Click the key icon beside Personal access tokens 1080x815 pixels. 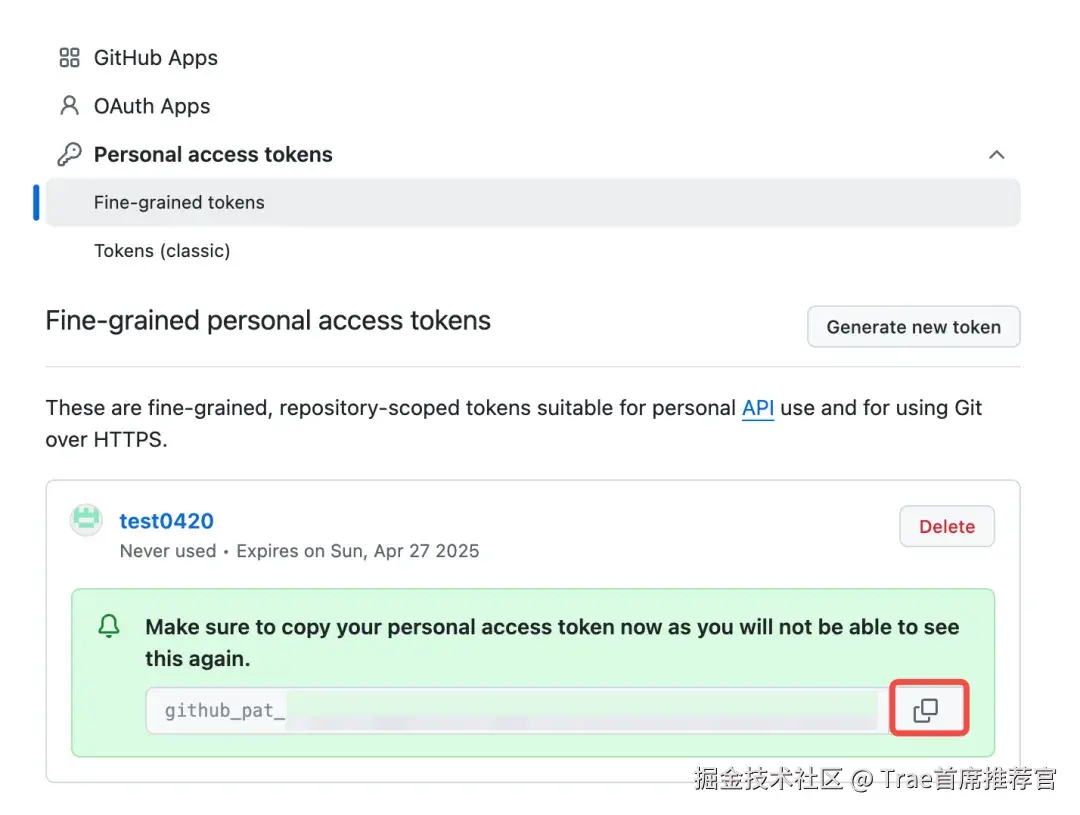(x=70, y=154)
